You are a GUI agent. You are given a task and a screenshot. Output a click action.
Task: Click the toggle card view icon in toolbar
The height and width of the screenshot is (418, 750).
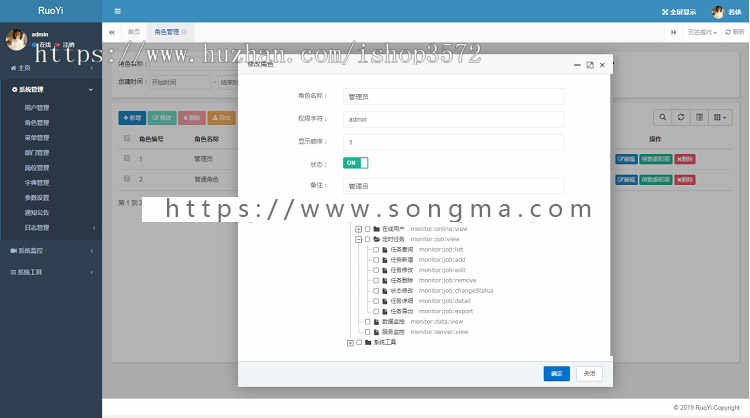click(x=699, y=117)
